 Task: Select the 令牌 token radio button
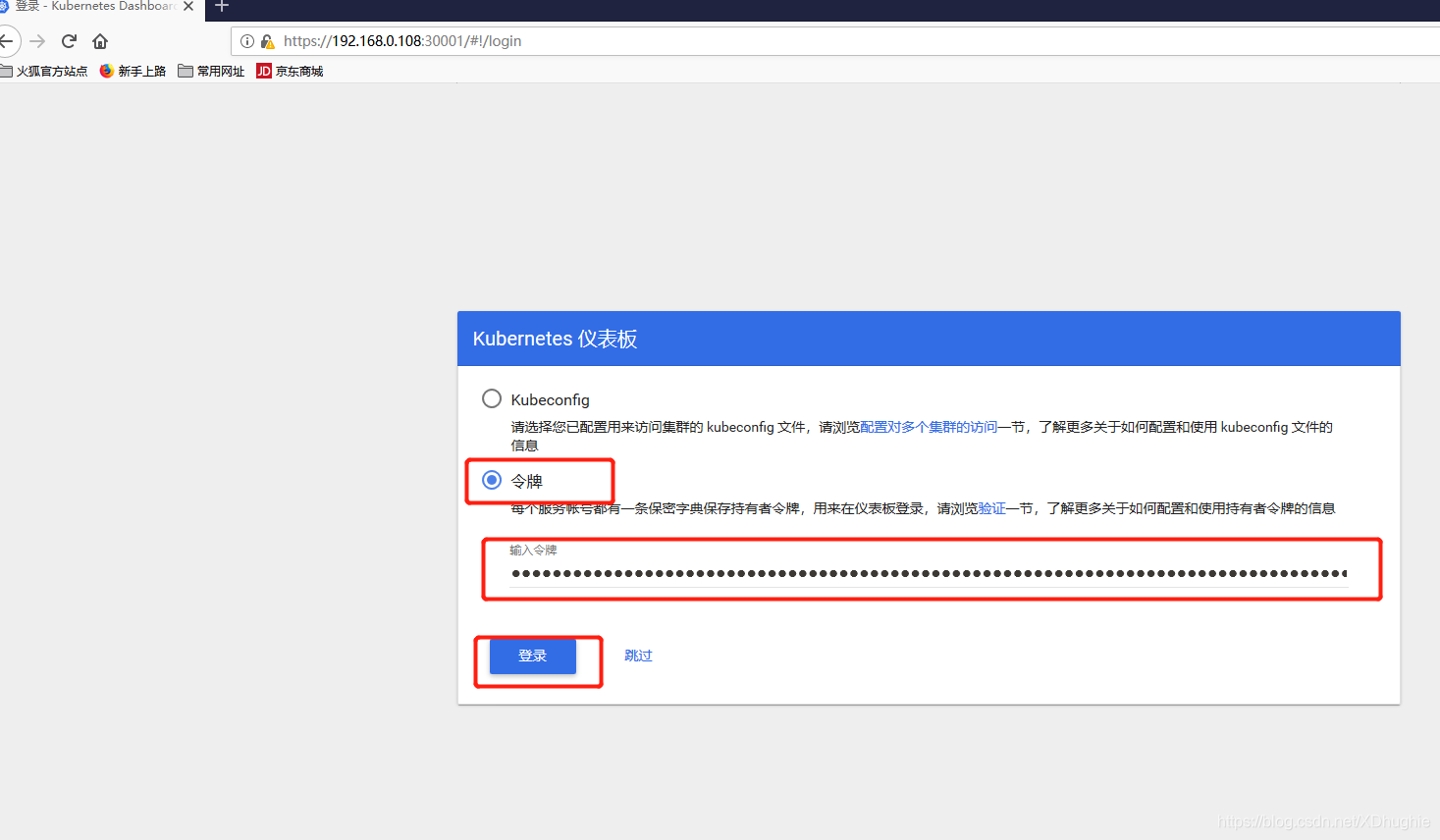tap(491, 480)
